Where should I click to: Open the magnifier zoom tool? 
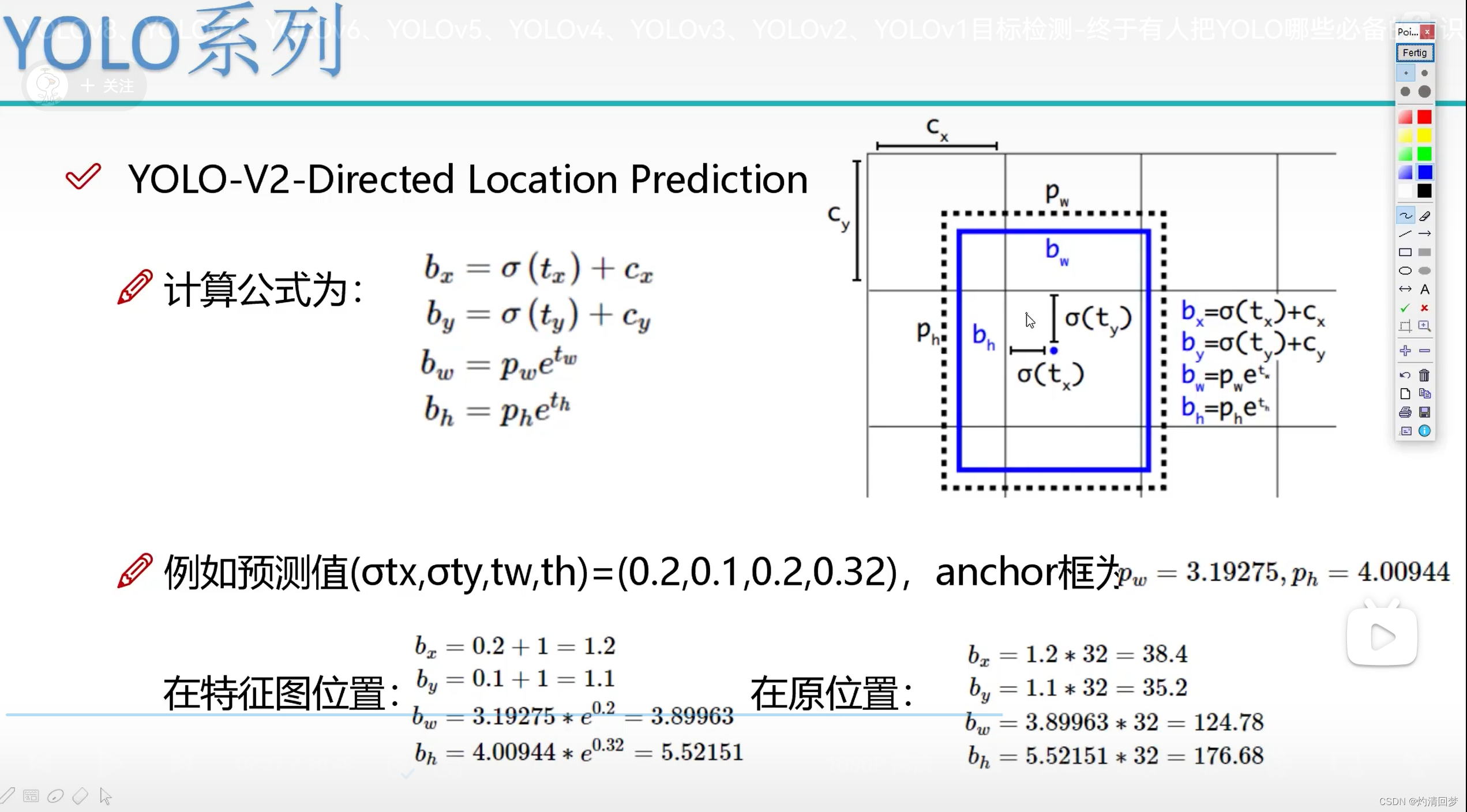[1424, 326]
